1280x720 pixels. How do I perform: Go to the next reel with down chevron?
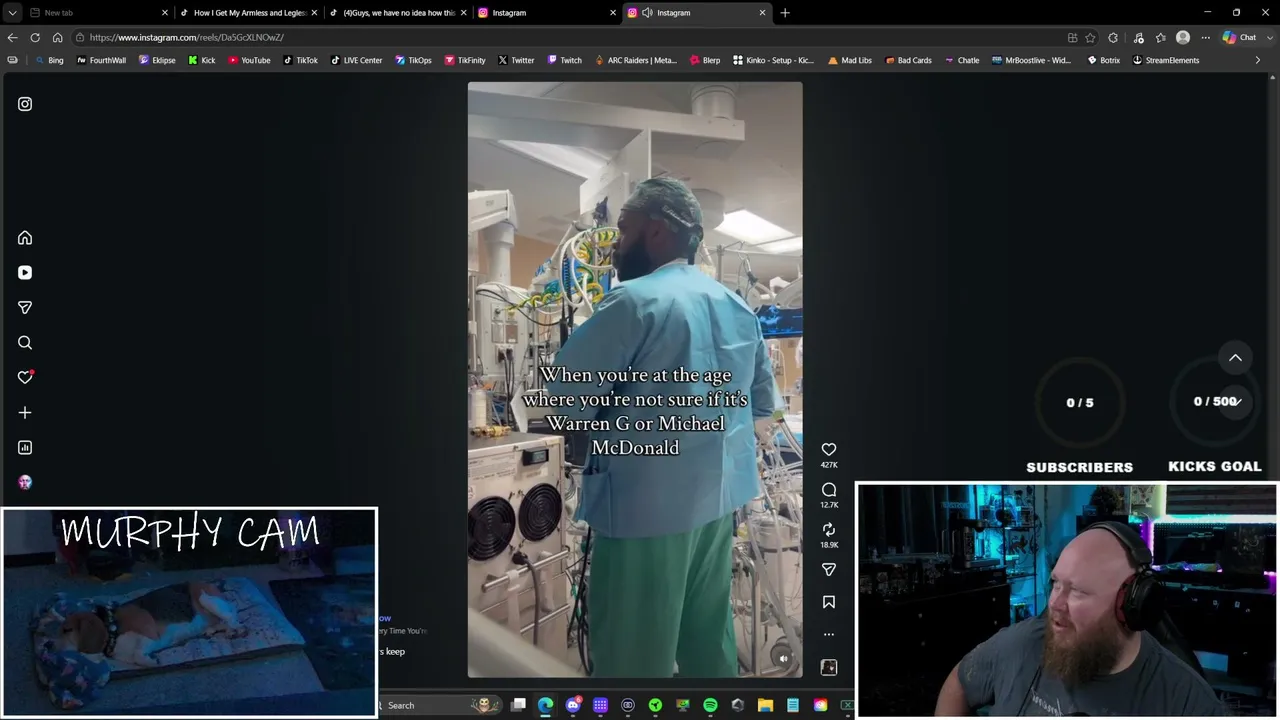1235,402
